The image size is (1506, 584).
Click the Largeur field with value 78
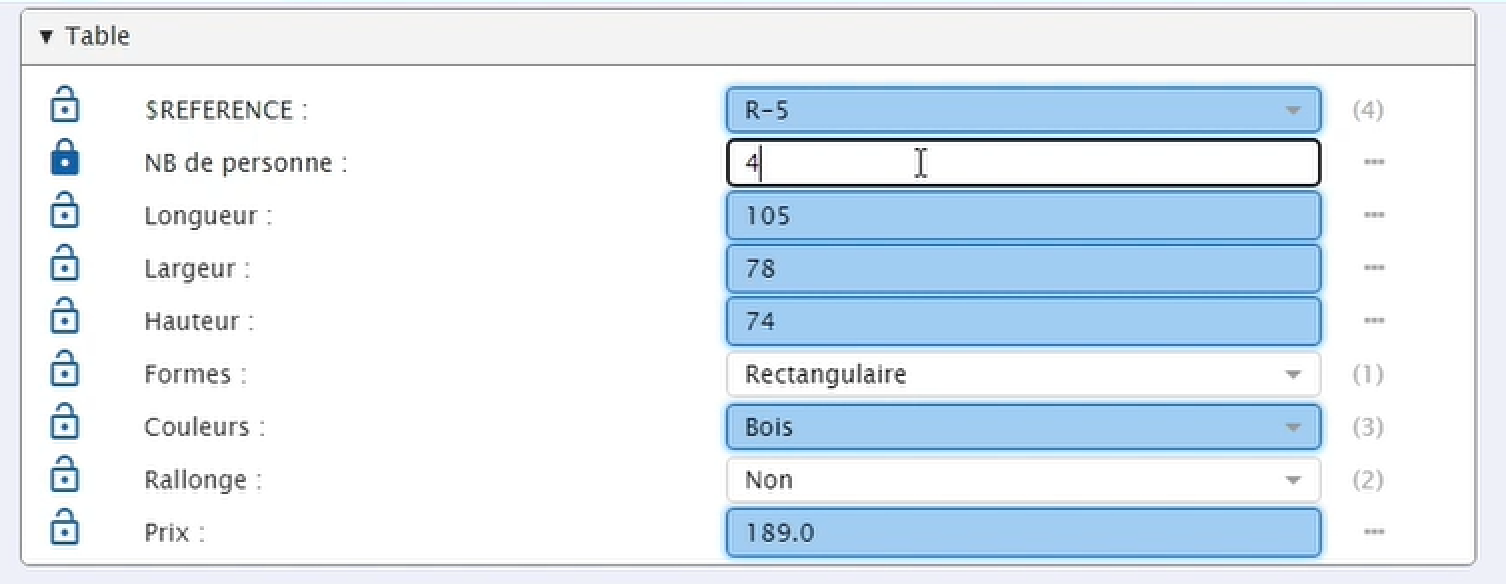(1023, 268)
